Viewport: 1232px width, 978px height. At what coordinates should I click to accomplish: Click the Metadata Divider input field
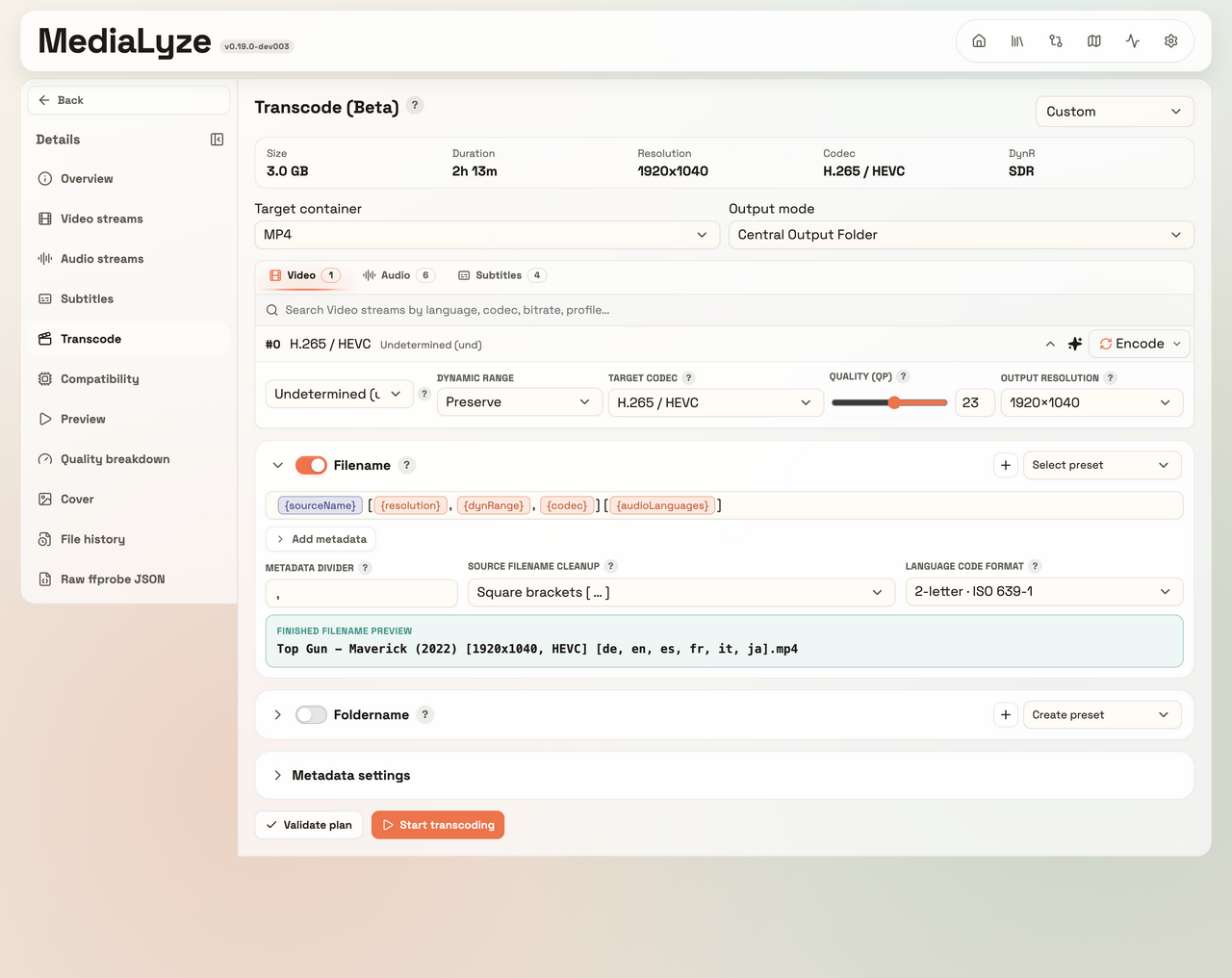click(x=361, y=593)
